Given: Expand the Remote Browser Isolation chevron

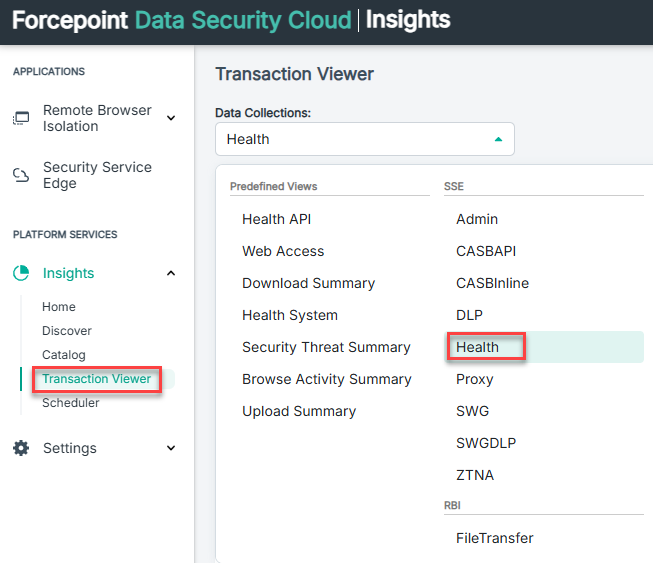Looking at the screenshot, I should 170,118.
